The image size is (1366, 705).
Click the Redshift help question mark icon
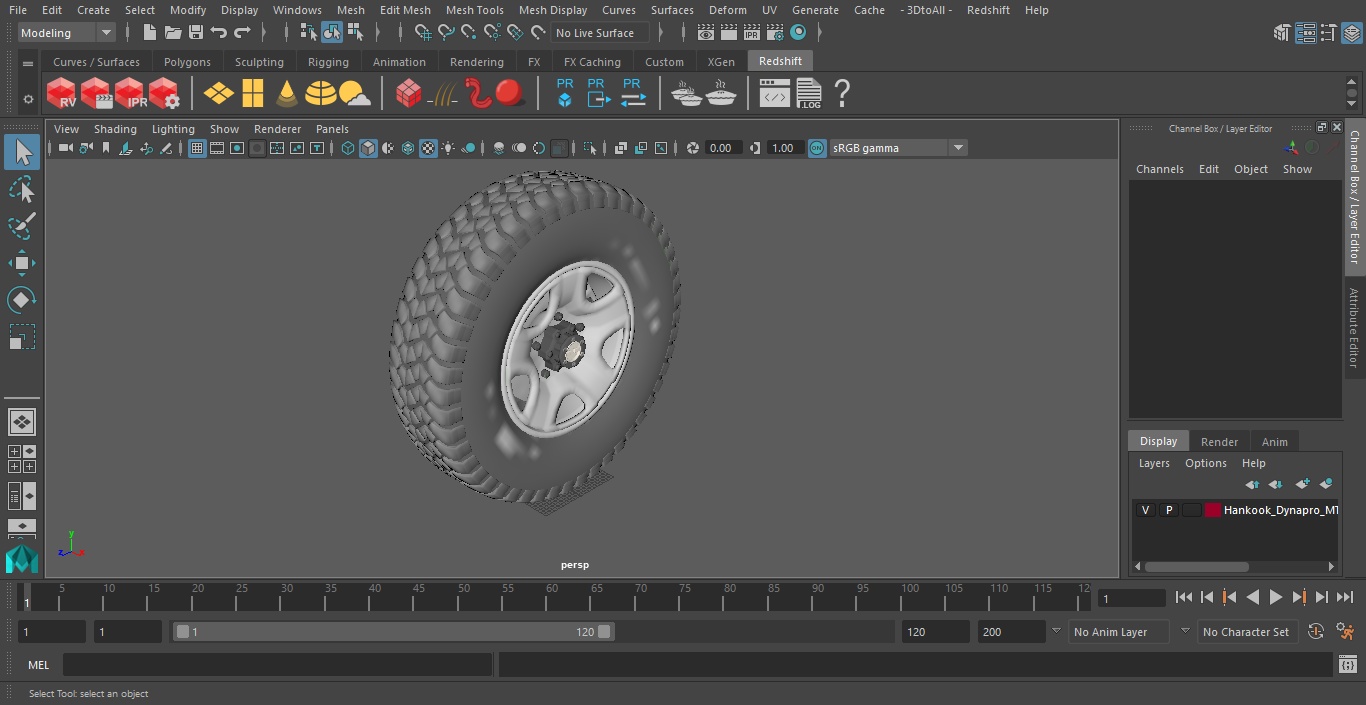842,94
